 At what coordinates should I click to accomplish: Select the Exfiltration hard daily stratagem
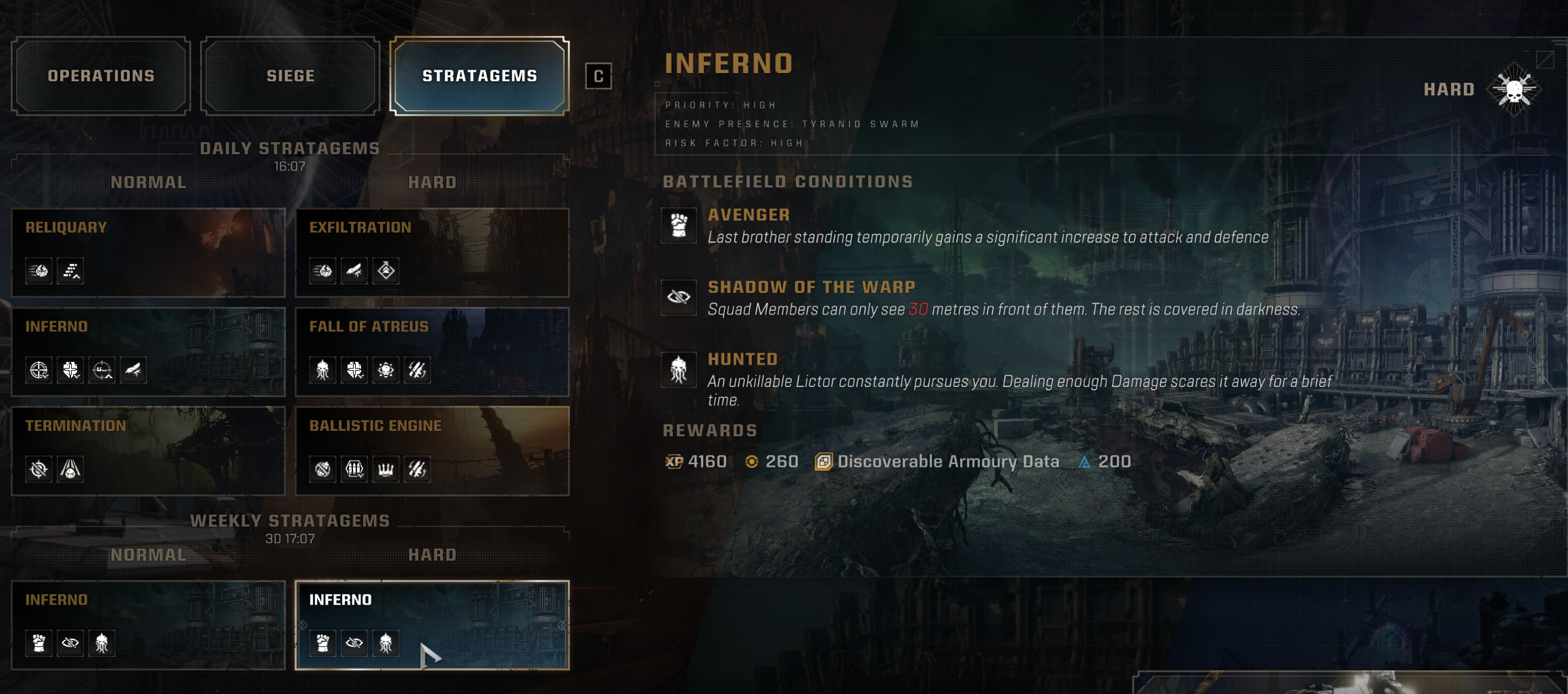click(x=432, y=252)
